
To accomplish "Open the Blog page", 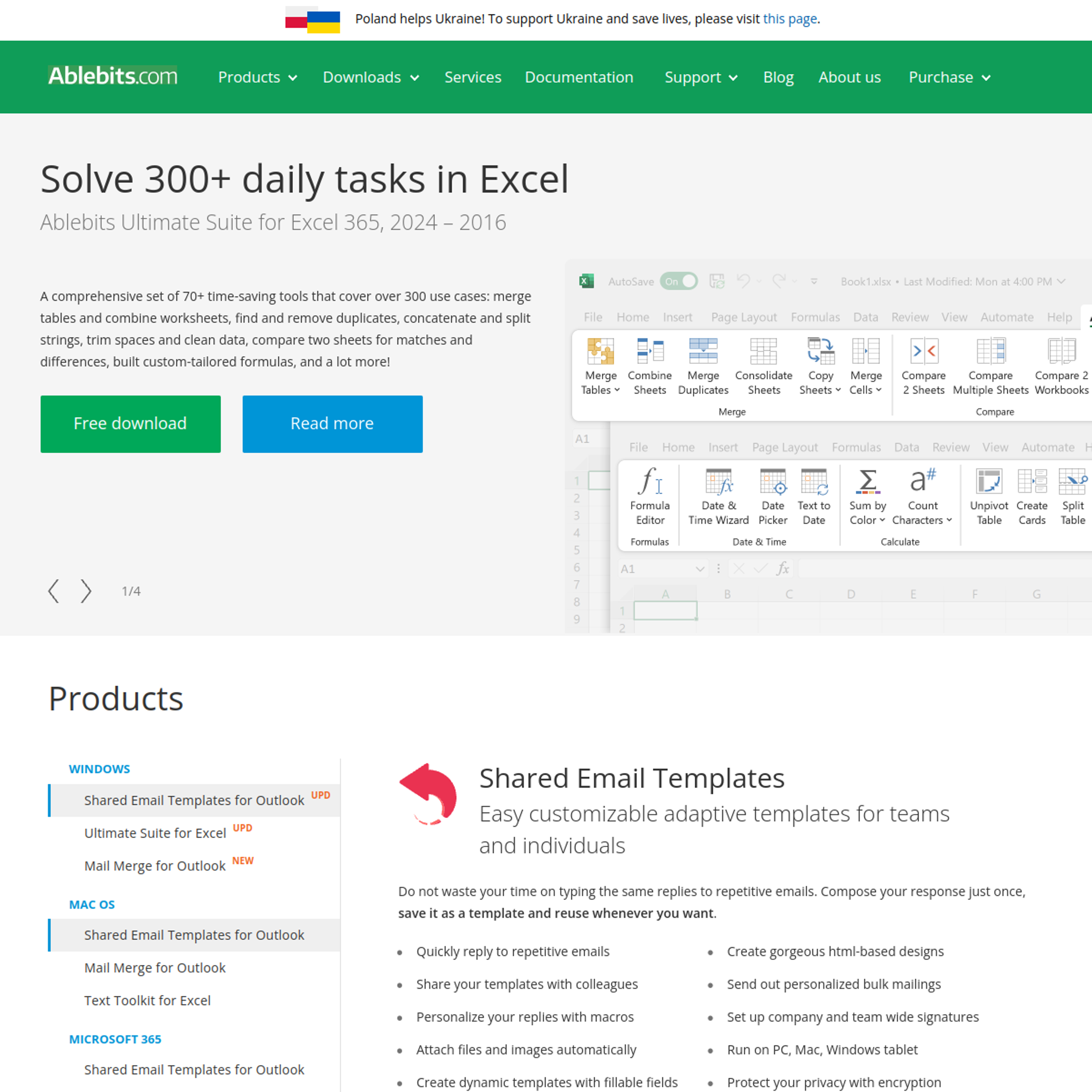I will point(778,77).
